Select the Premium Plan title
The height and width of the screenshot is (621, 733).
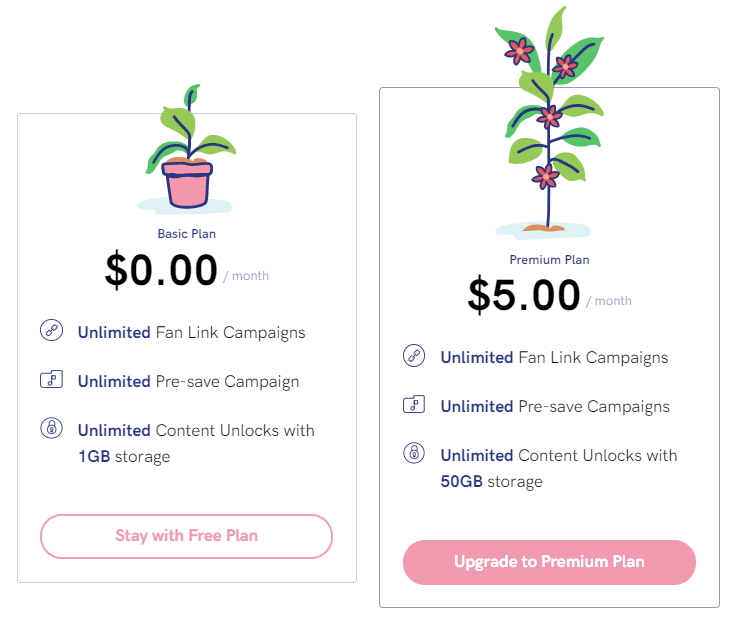click(549, 259)
